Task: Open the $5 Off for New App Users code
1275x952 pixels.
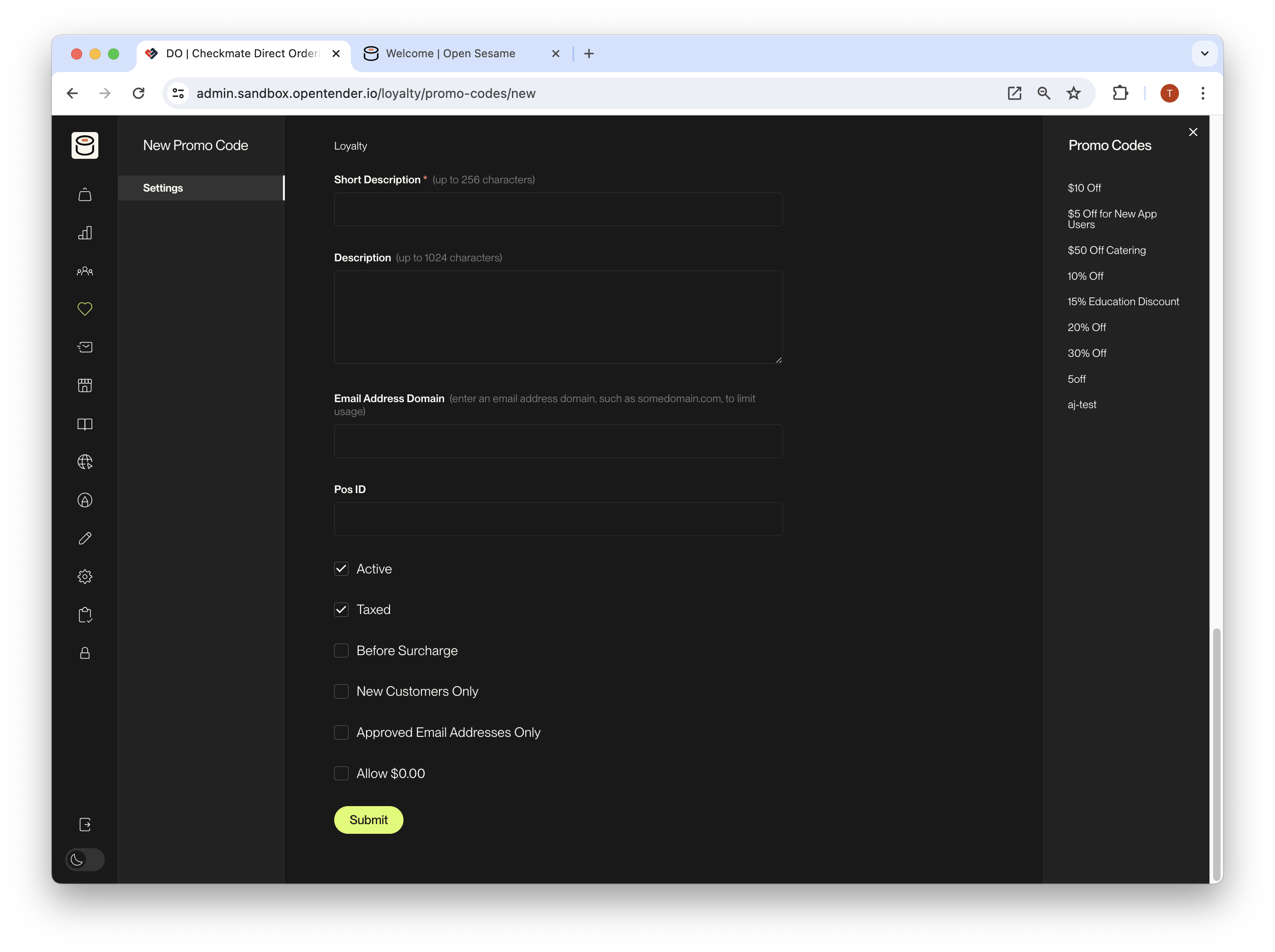Action: pos(1112,219)
